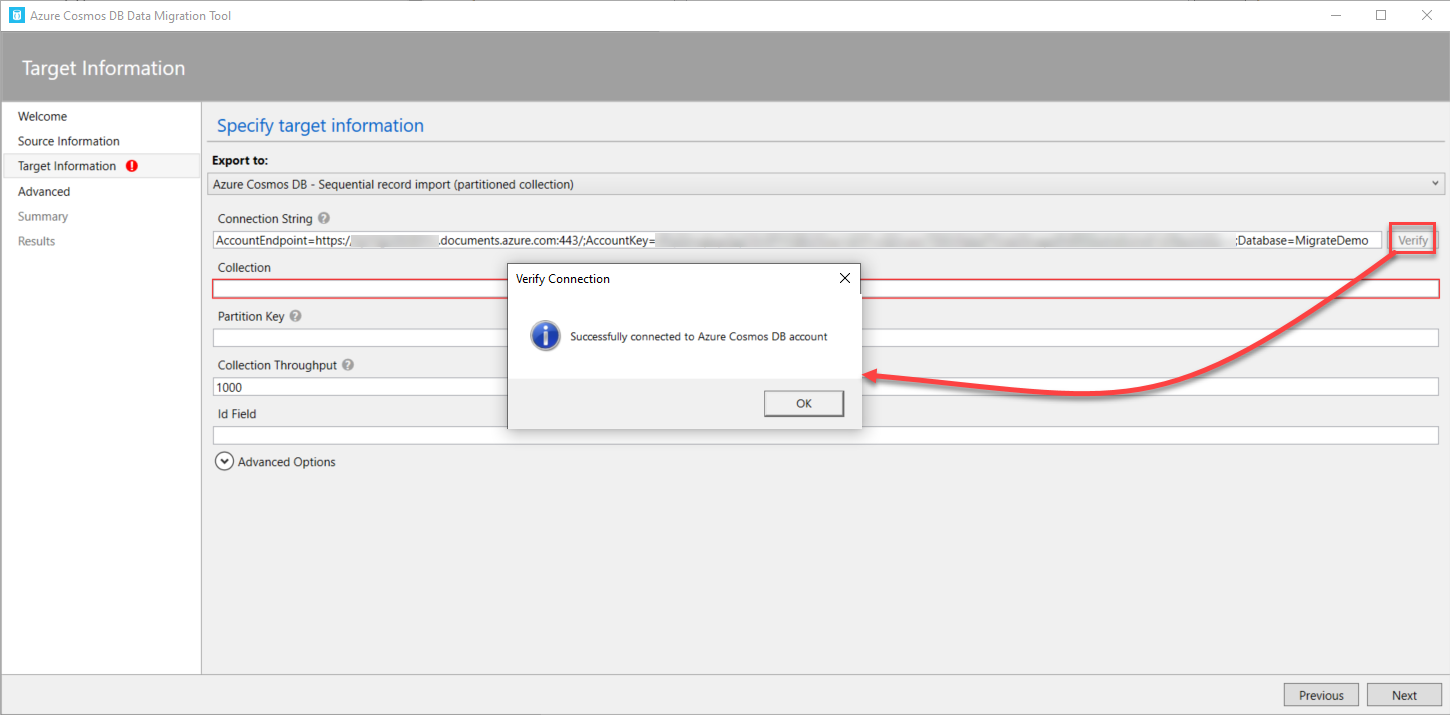Image resolution: width=1450 pixels, height=715 pixels.
Task: Select the Target Information step
Action: [x=101, y=166]
